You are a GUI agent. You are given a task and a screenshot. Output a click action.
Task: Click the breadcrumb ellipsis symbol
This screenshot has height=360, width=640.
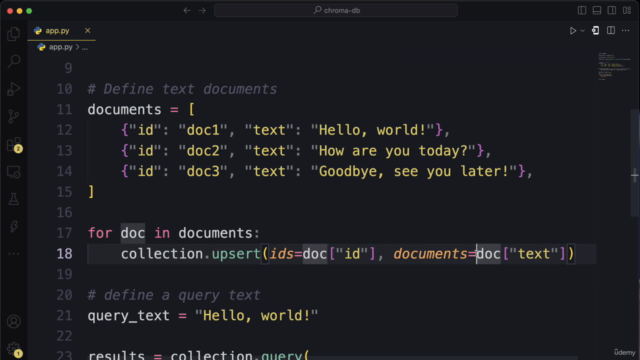(84, 48)
